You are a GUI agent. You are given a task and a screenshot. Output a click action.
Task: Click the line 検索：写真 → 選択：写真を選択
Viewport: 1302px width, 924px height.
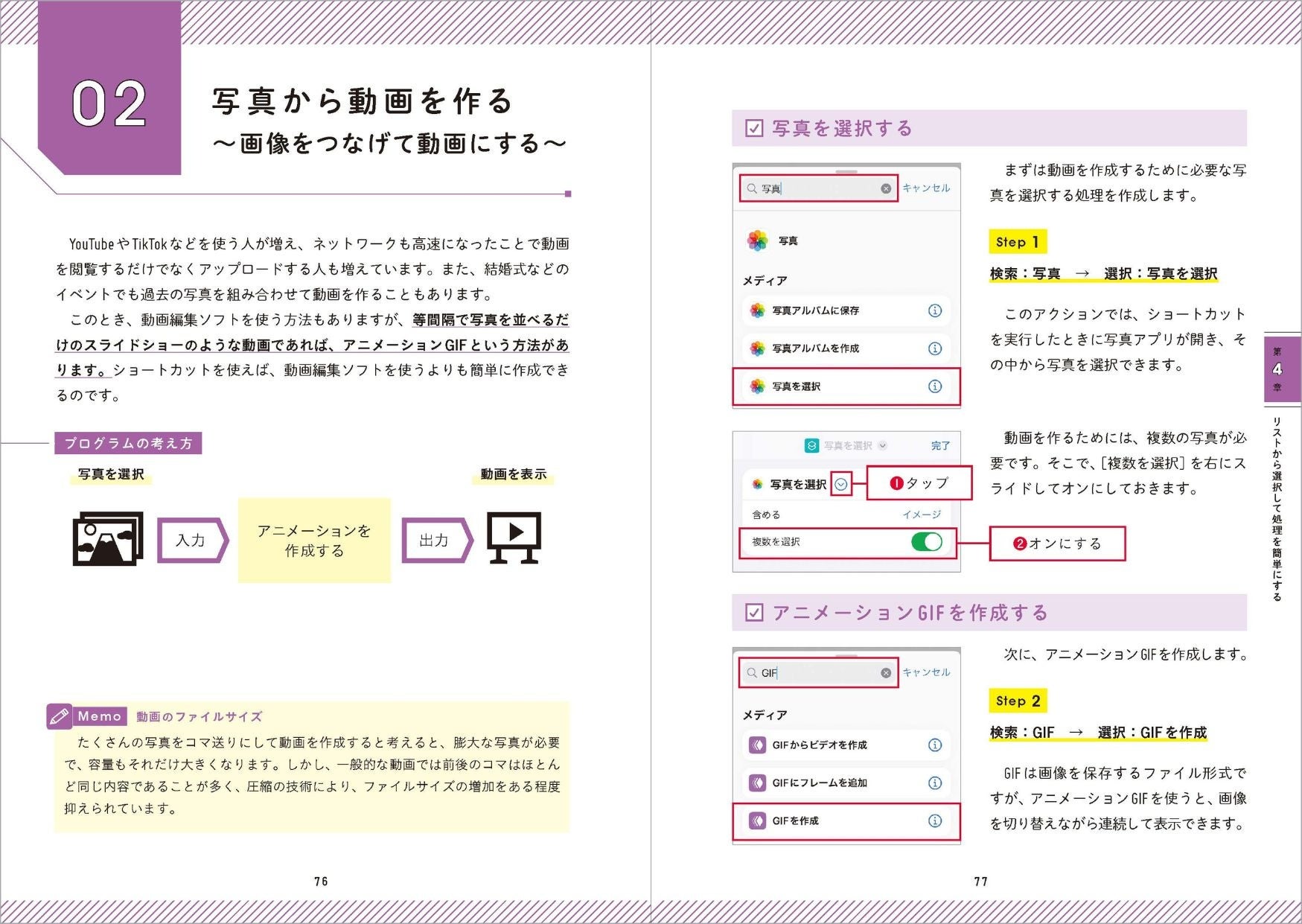pos(1103,273)
